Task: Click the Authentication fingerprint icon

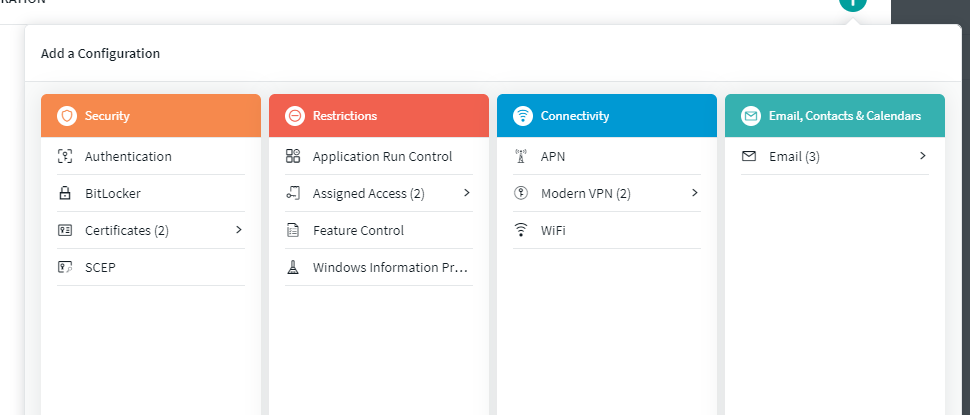Action: 65,156
